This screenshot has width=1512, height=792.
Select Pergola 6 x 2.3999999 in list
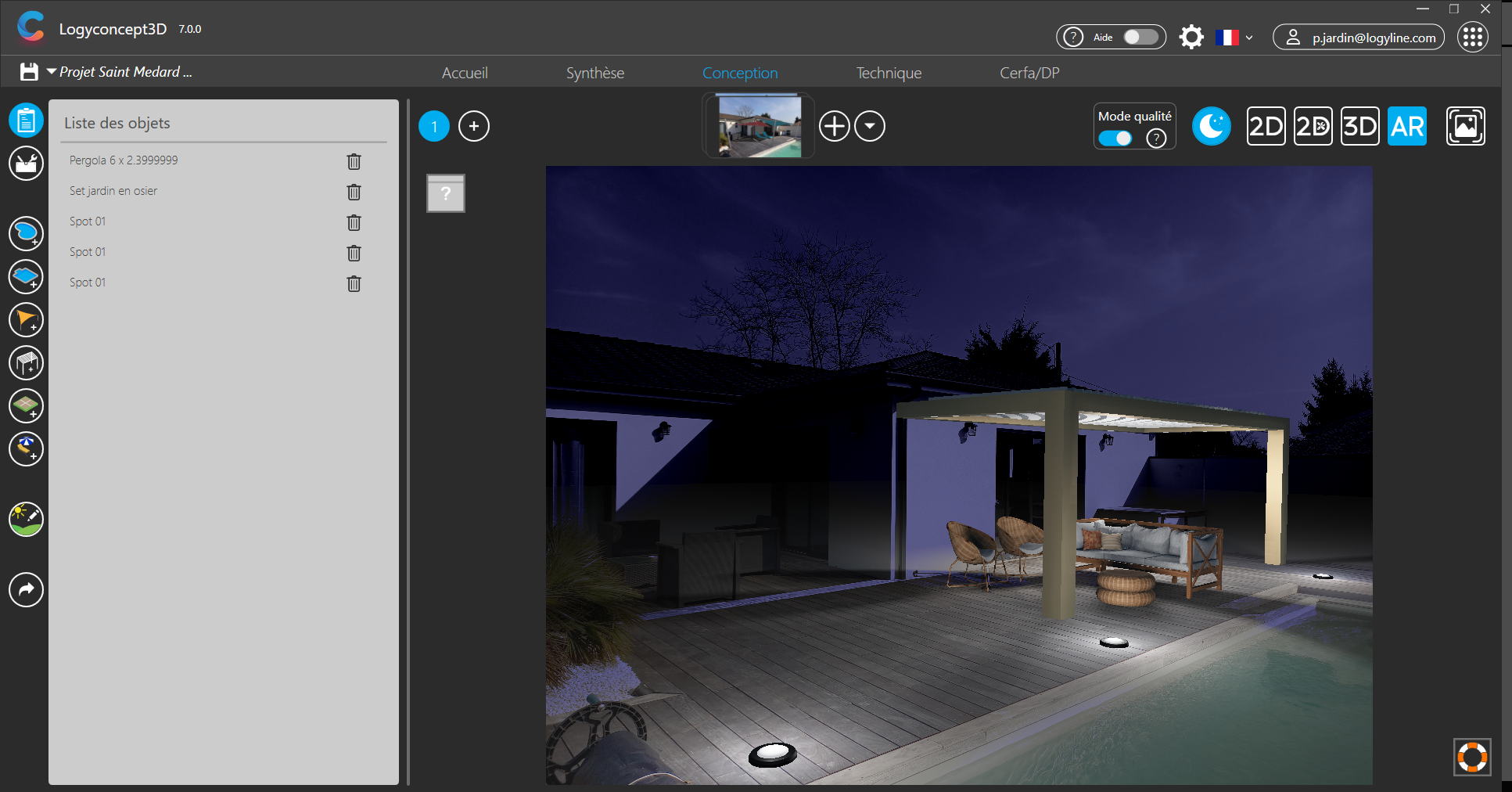pyautogui.click(x=124, y=160)
